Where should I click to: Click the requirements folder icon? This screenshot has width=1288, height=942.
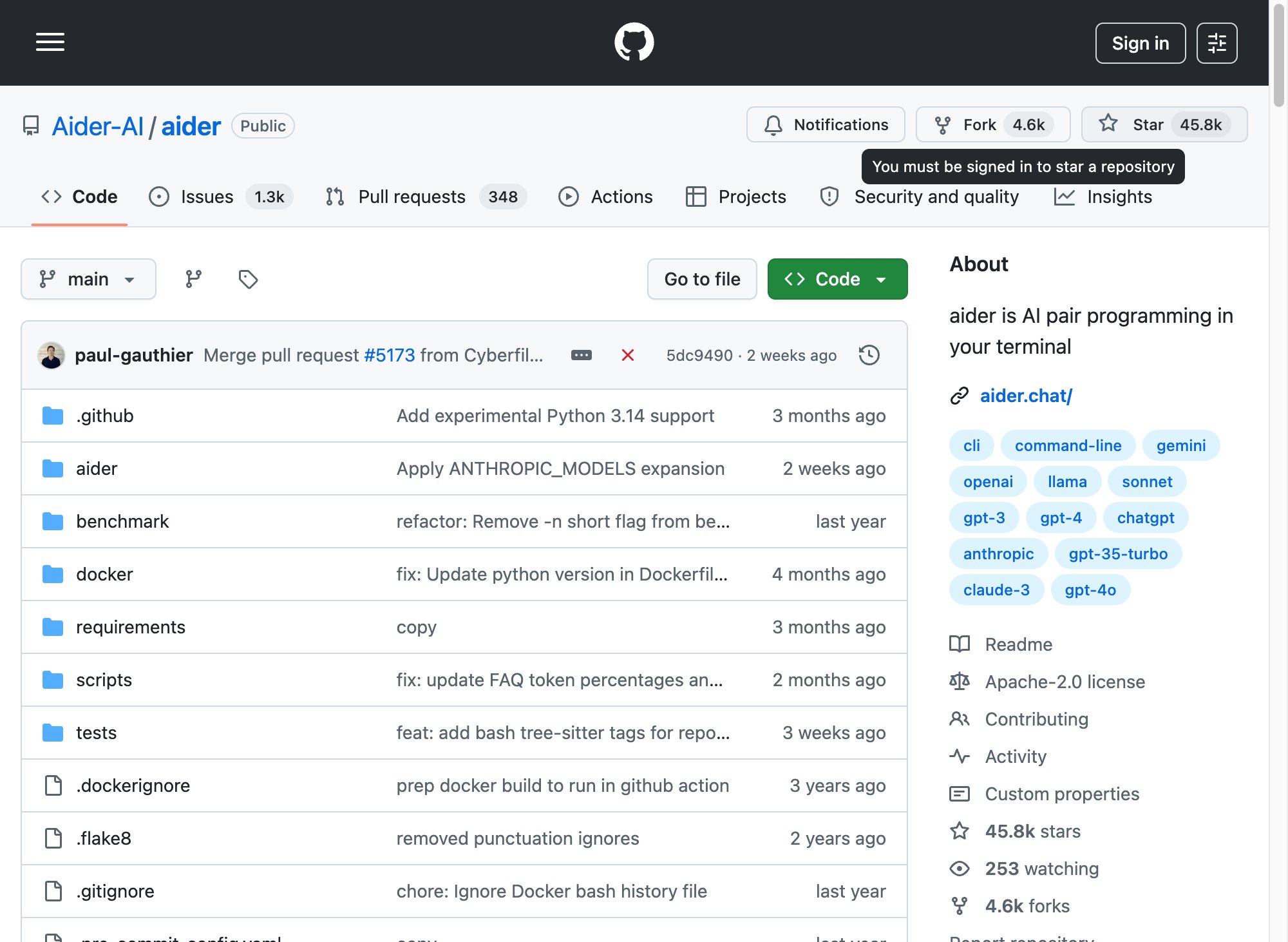[x=53, y=627]
